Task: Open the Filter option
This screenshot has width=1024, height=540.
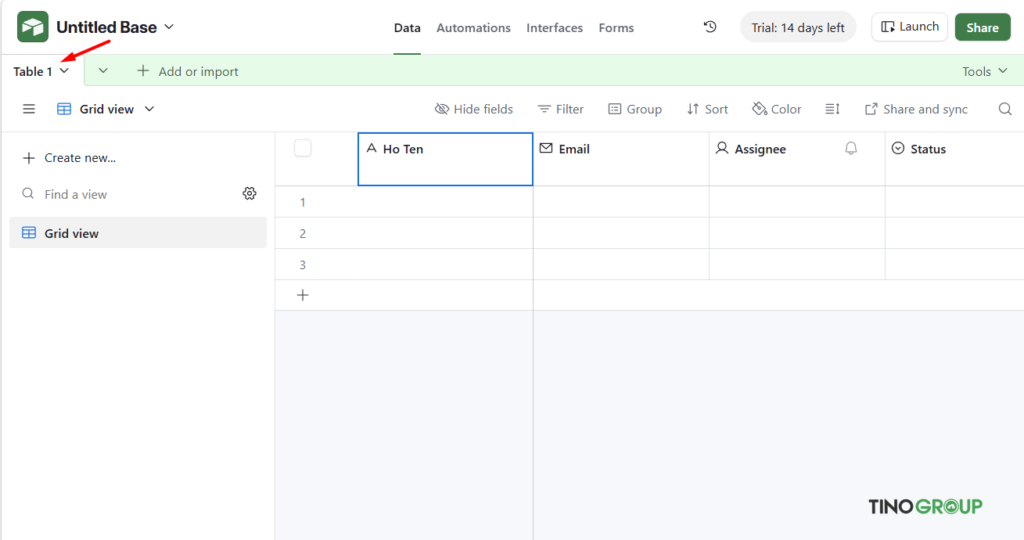Action: click(x=560, y=109)
